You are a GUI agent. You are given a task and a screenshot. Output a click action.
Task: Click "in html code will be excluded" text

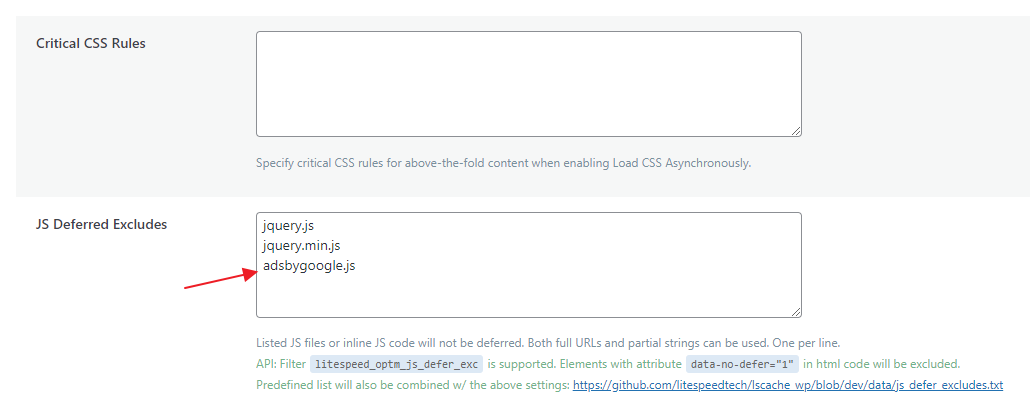[881, 364]
